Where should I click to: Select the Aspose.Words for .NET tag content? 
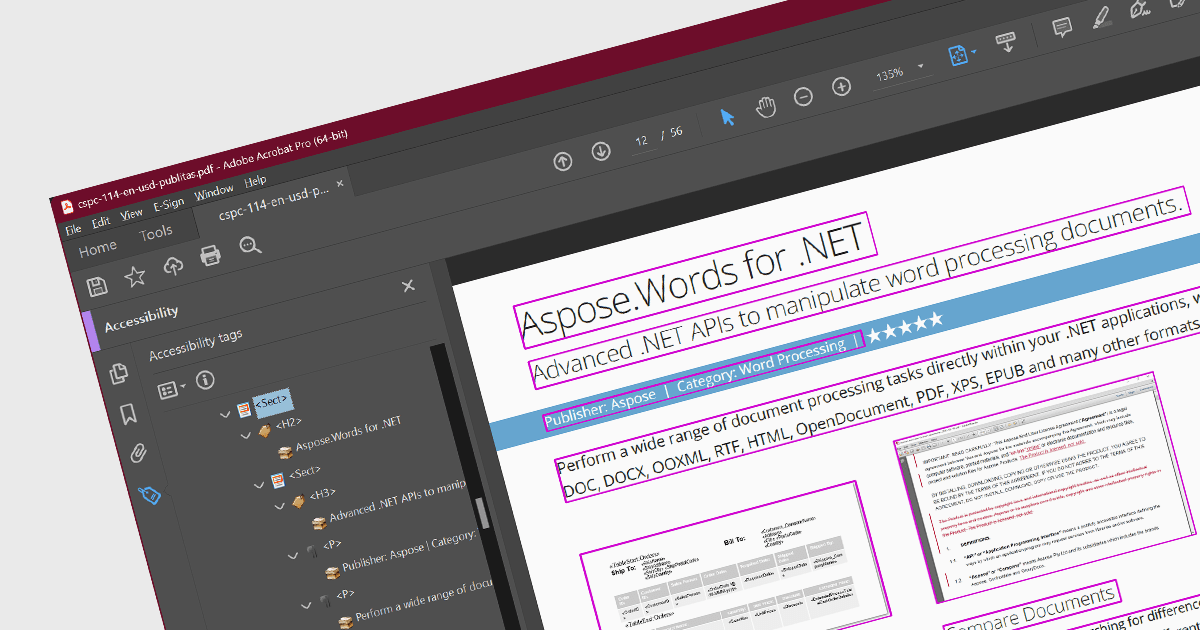click(x=349, y=432)
